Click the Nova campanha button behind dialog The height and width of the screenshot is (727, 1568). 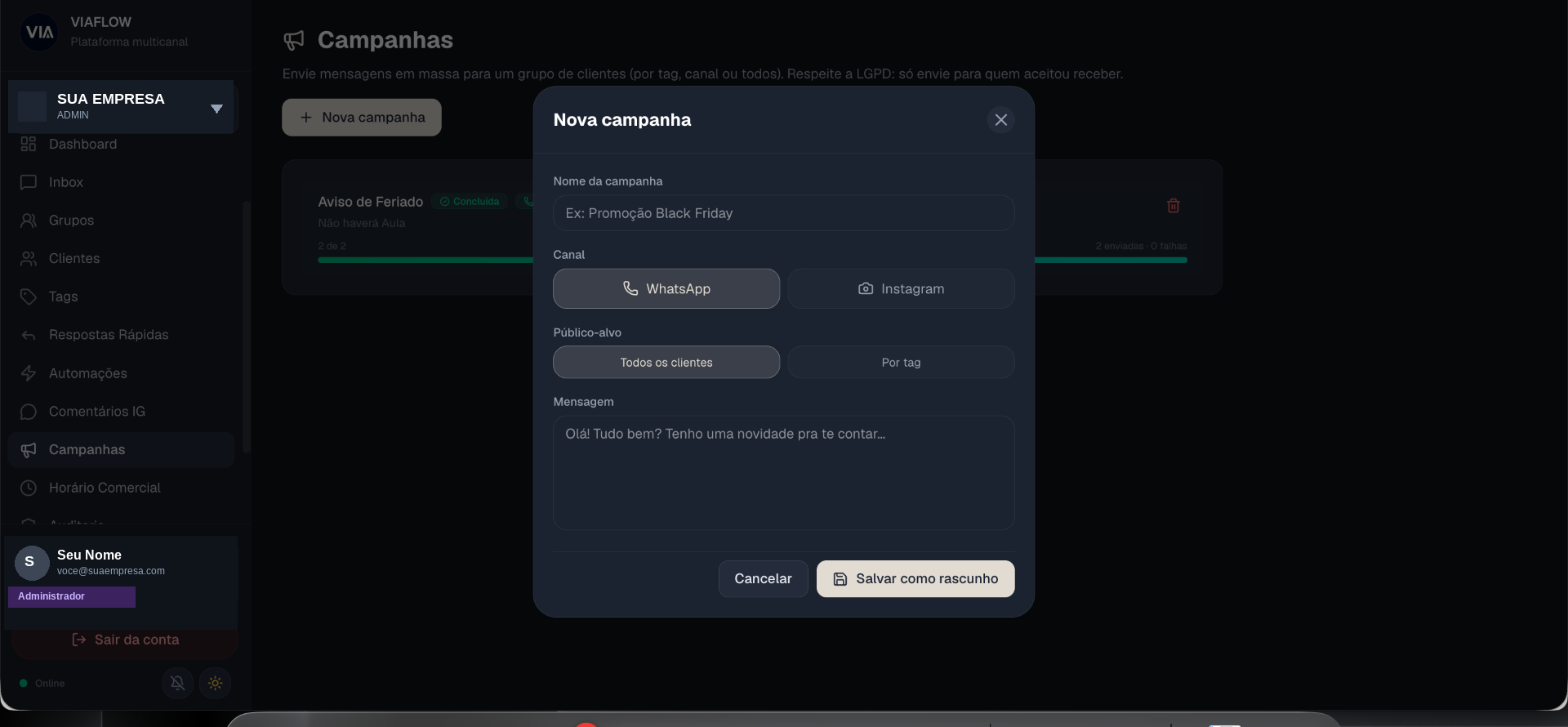click(362, 118)
